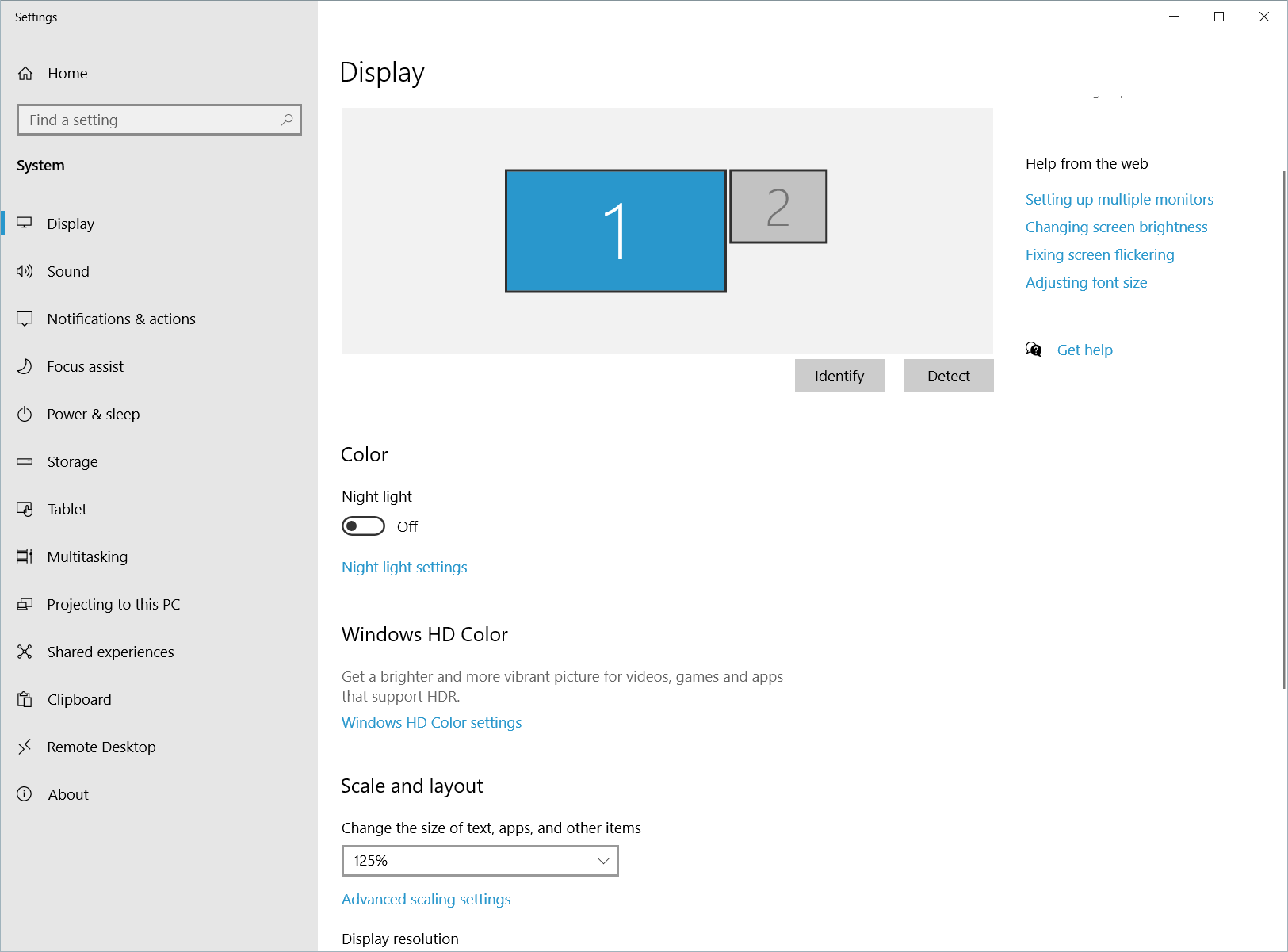The width and height of the screenshot is (1288, 952).
Task: Select the Remote Desktop sidebar icon
Action: tap(25, 747)
